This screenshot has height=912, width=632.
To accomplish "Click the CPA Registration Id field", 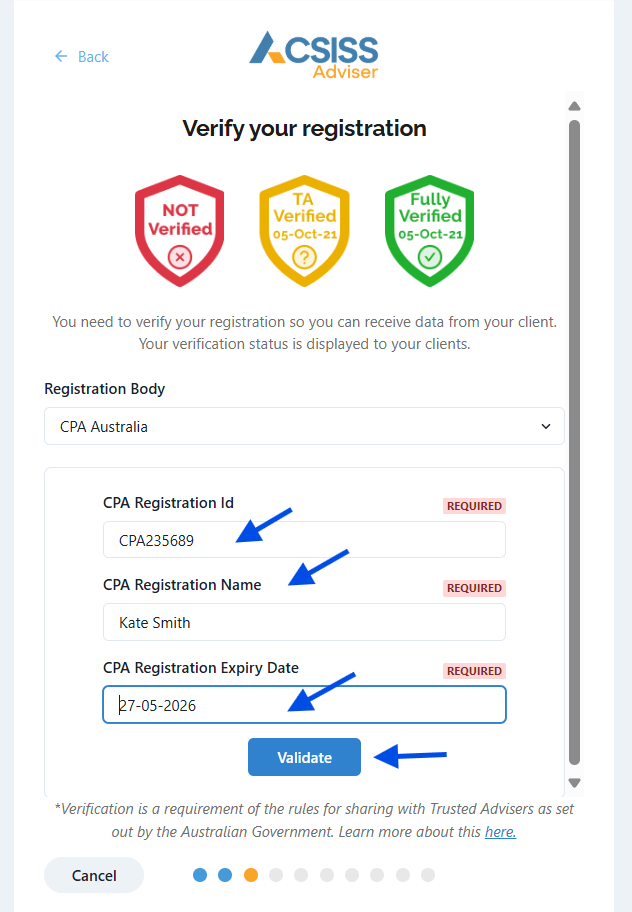I will coord(304,540).
